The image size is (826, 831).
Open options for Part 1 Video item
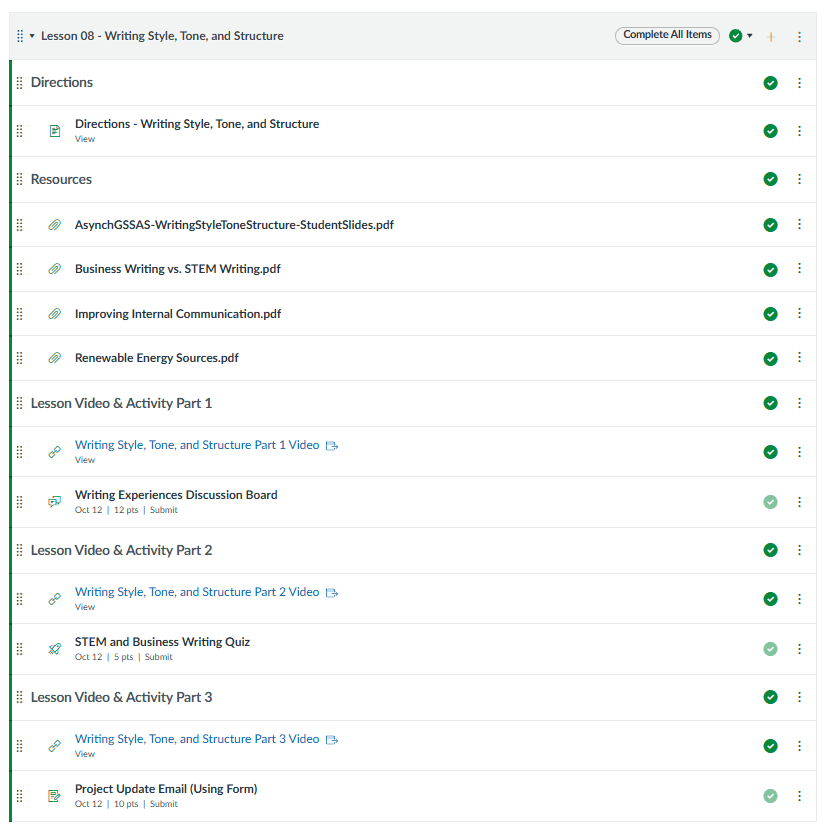tap(800, 452)
